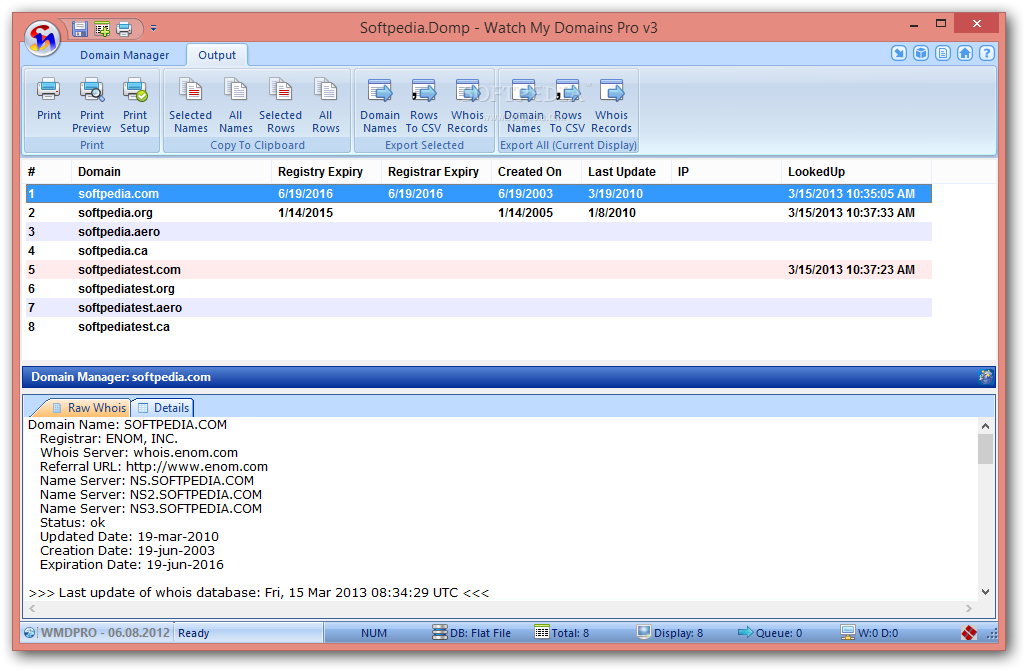Select the softpediatest.ca row
This screenshot has height=671, width=1026.
tap(479, 327)
